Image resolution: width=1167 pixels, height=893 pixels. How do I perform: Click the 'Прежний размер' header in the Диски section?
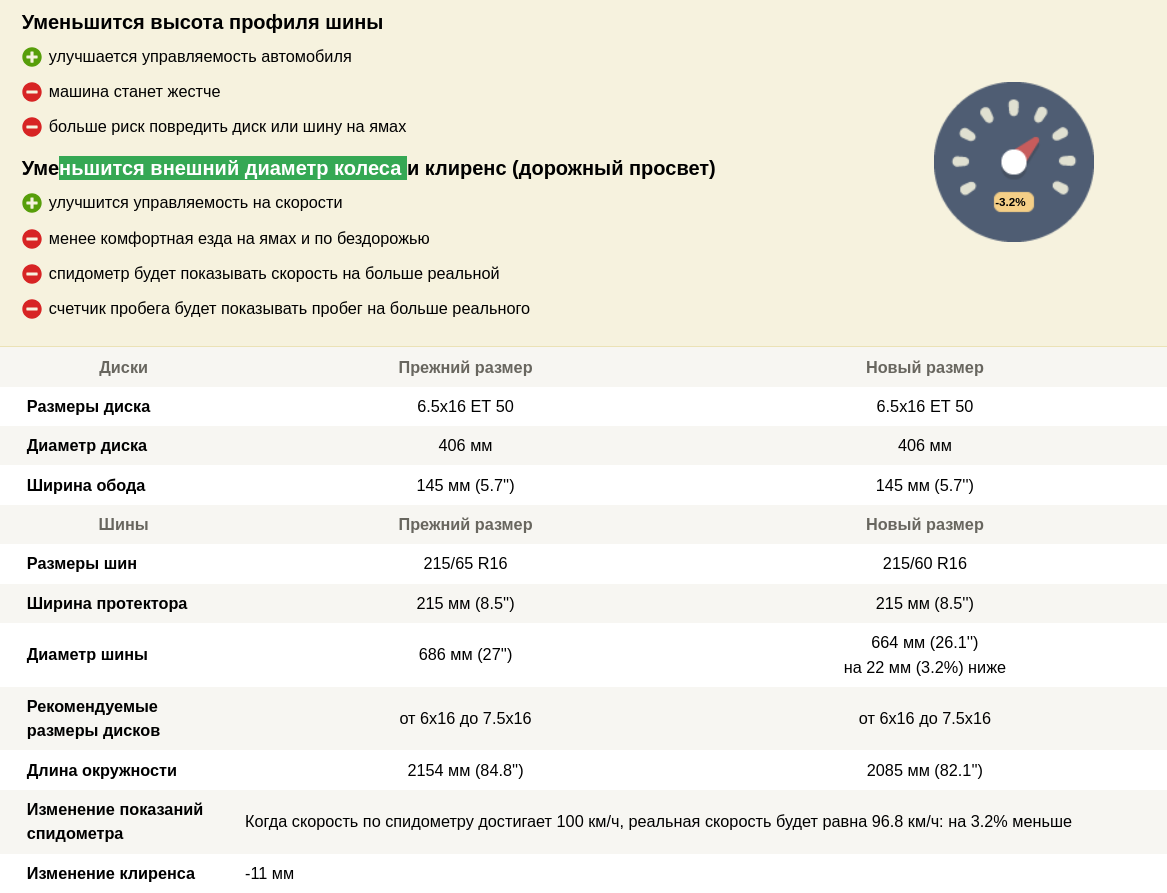[x=465, y=368]
